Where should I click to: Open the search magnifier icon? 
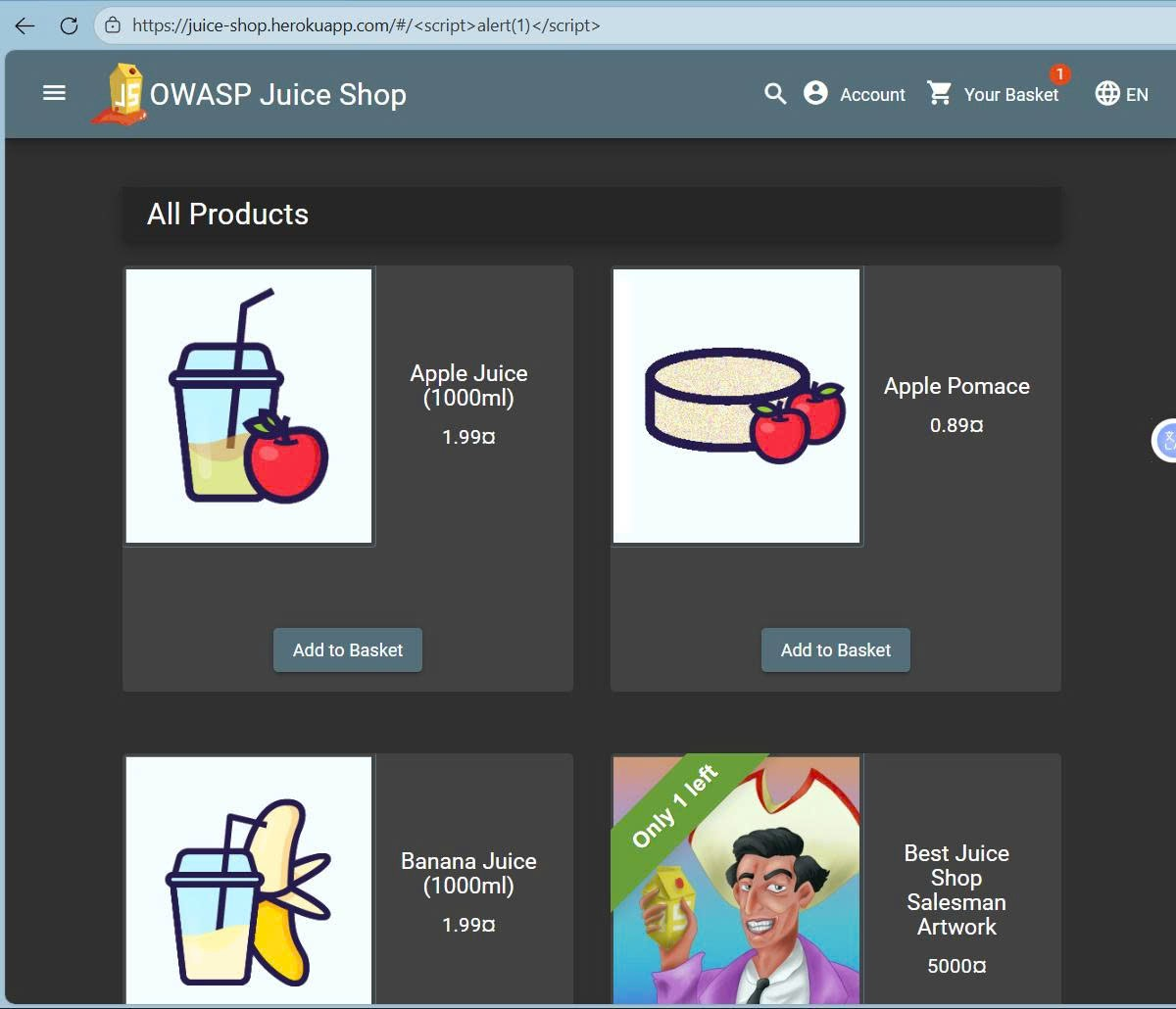775,94
